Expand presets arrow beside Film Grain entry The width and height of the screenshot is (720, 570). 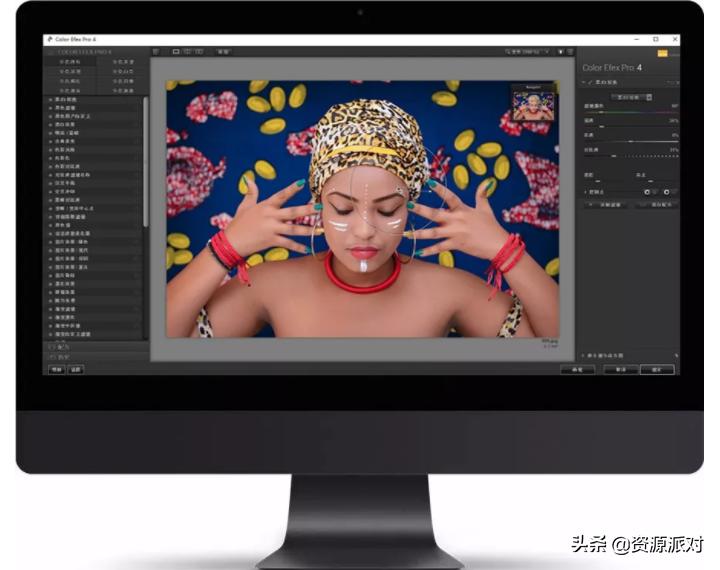pos(137,275)
